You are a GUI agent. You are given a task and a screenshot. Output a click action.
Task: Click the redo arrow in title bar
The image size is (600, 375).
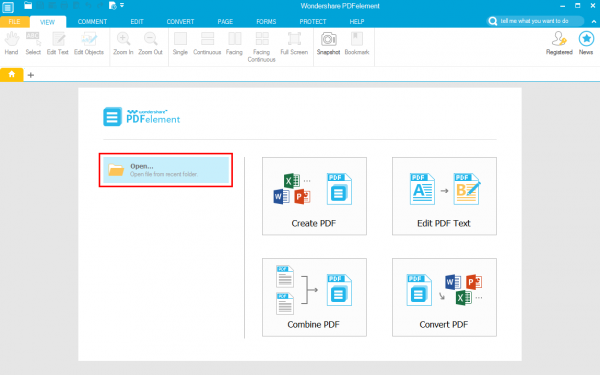(99, 5)
